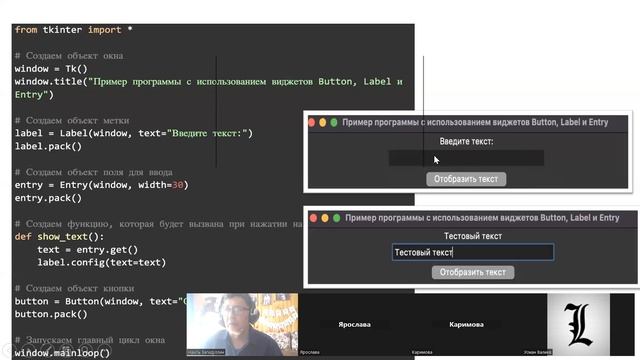The width and height of the screenshot is (640, 360).
Task: Select the participant tile with gothic L avatar
Action: (x=578, y=324)
